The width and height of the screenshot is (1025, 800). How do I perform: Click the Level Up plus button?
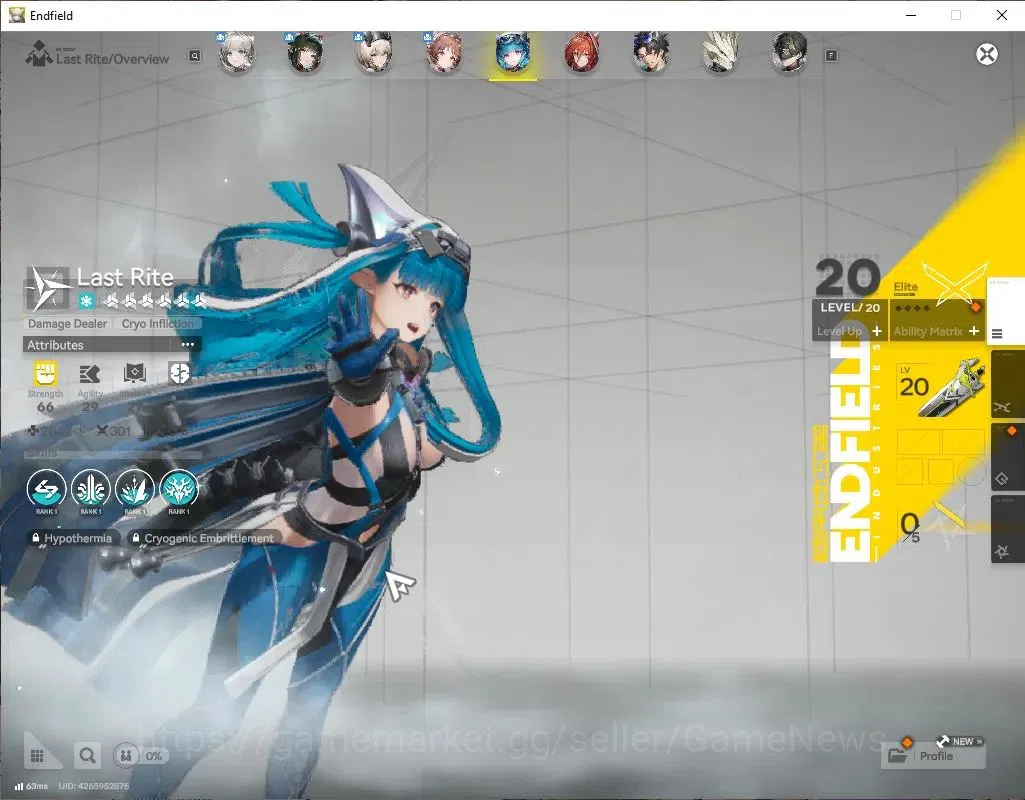point(877,331)
